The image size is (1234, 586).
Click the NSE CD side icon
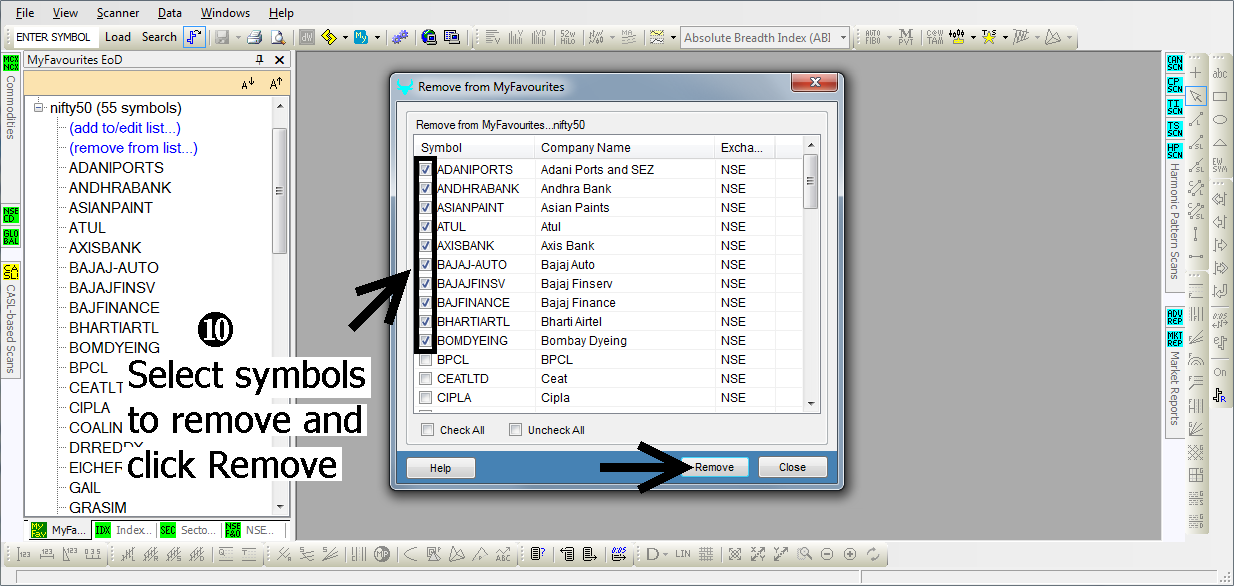tap(11, 215)
